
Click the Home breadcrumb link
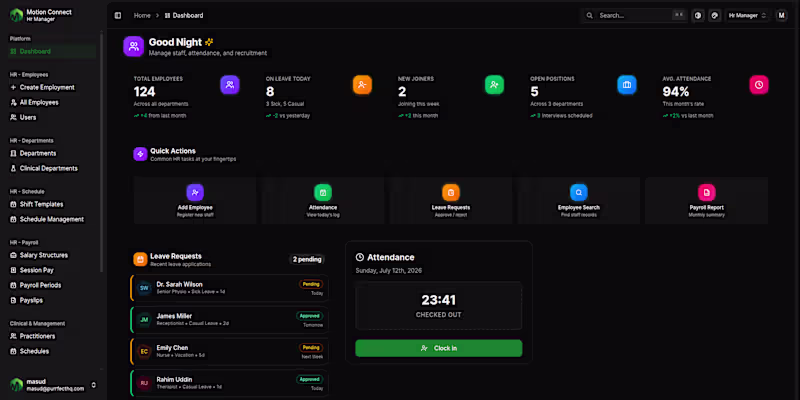pyautogui.click(x=142, y=15)
